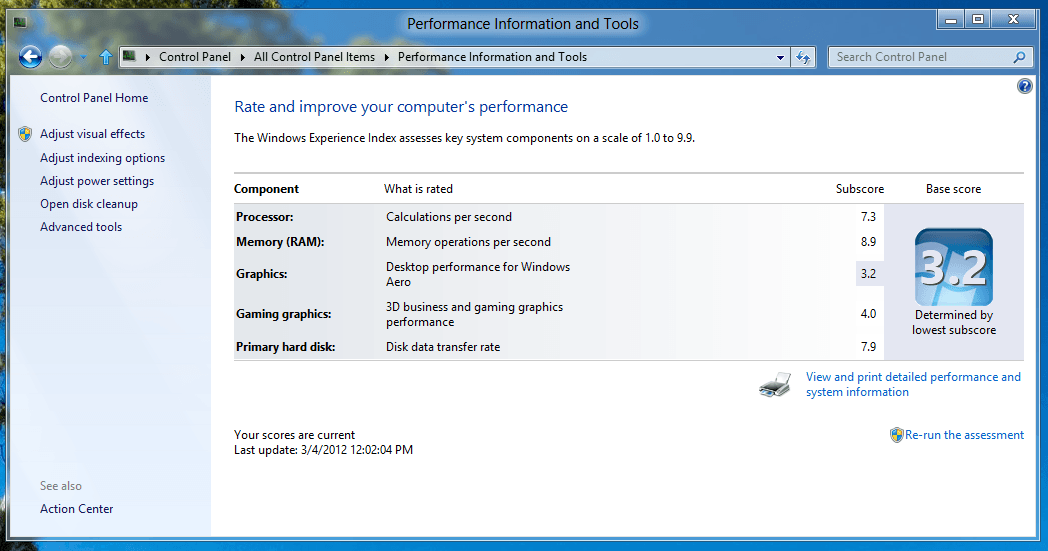Click 'Your scores are current' status text
The image size is (1048, 551).
coord(294,435)
